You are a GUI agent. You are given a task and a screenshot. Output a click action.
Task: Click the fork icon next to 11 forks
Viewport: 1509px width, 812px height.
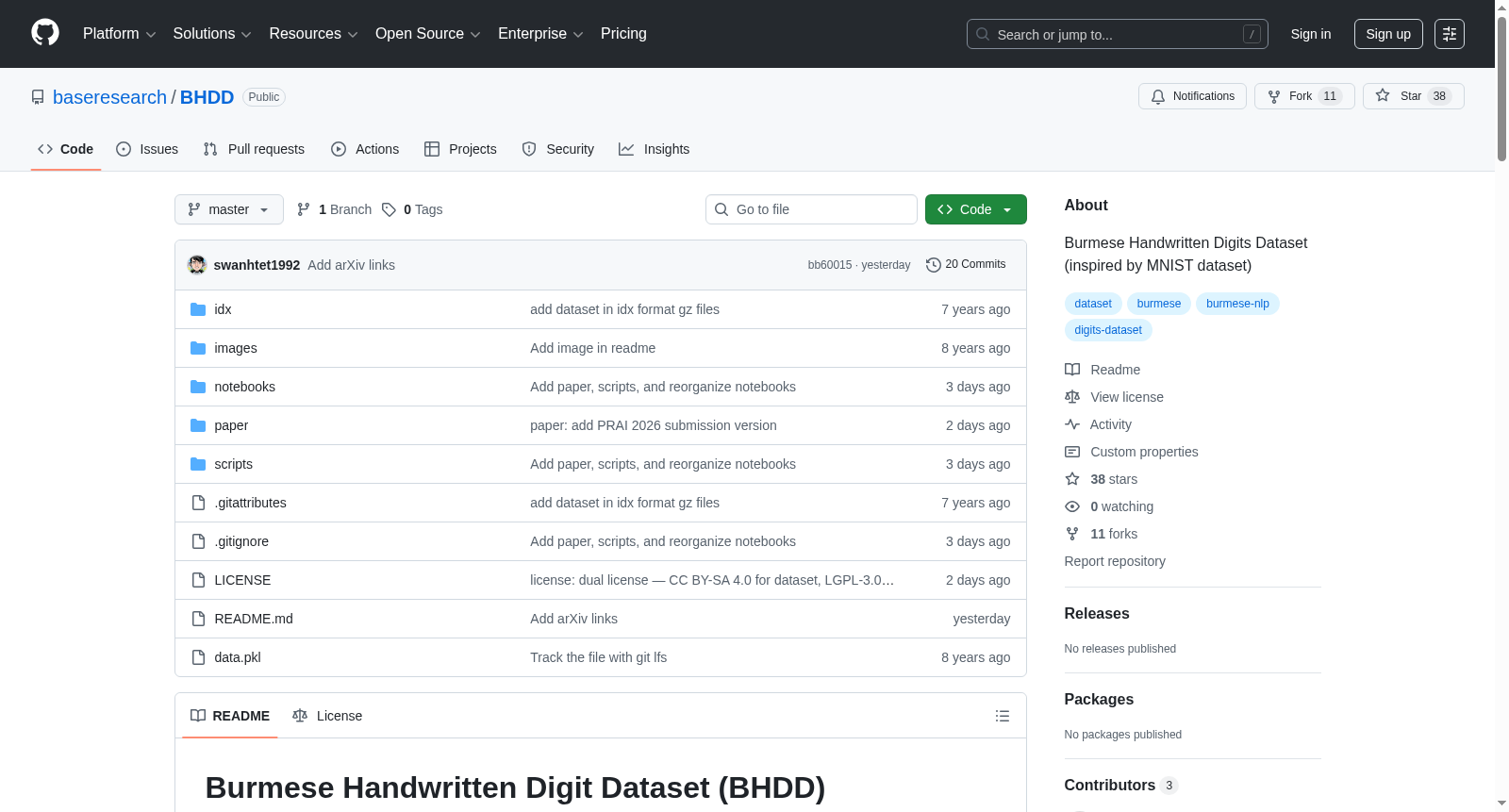point(1072,534)
